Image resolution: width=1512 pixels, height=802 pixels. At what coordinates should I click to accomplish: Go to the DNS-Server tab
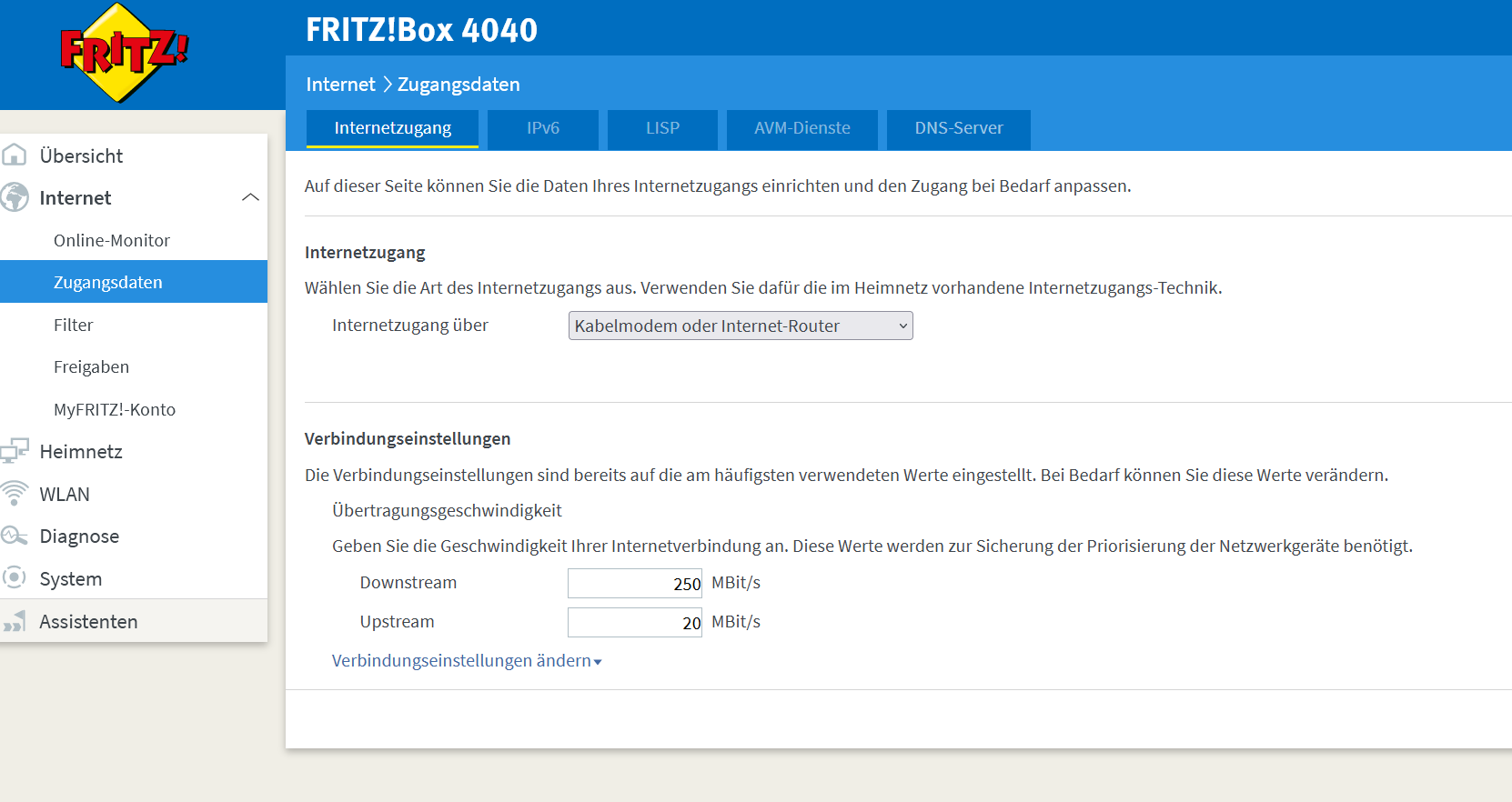959,129
